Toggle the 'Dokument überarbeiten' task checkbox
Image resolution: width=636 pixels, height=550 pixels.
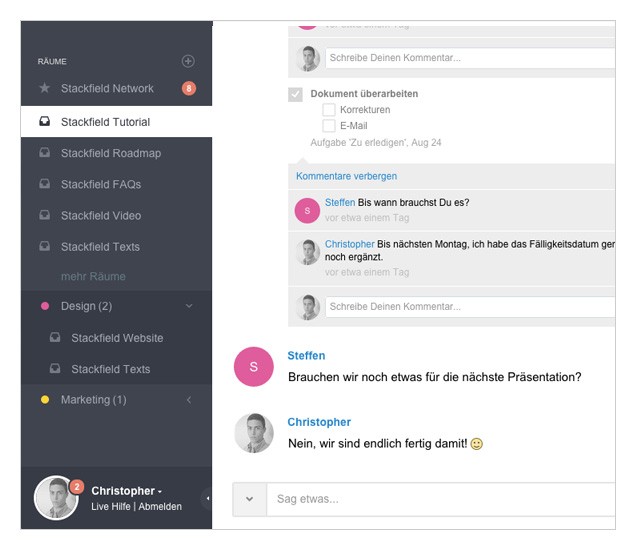295,95
